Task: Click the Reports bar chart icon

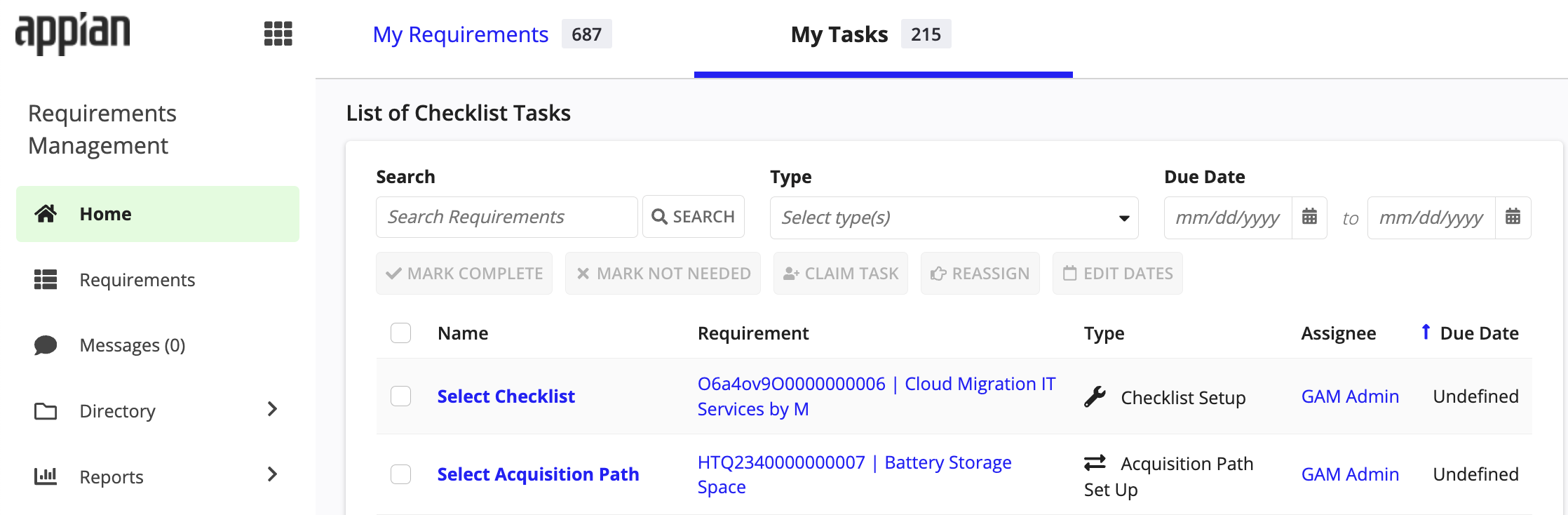Action: coord(46,476)
